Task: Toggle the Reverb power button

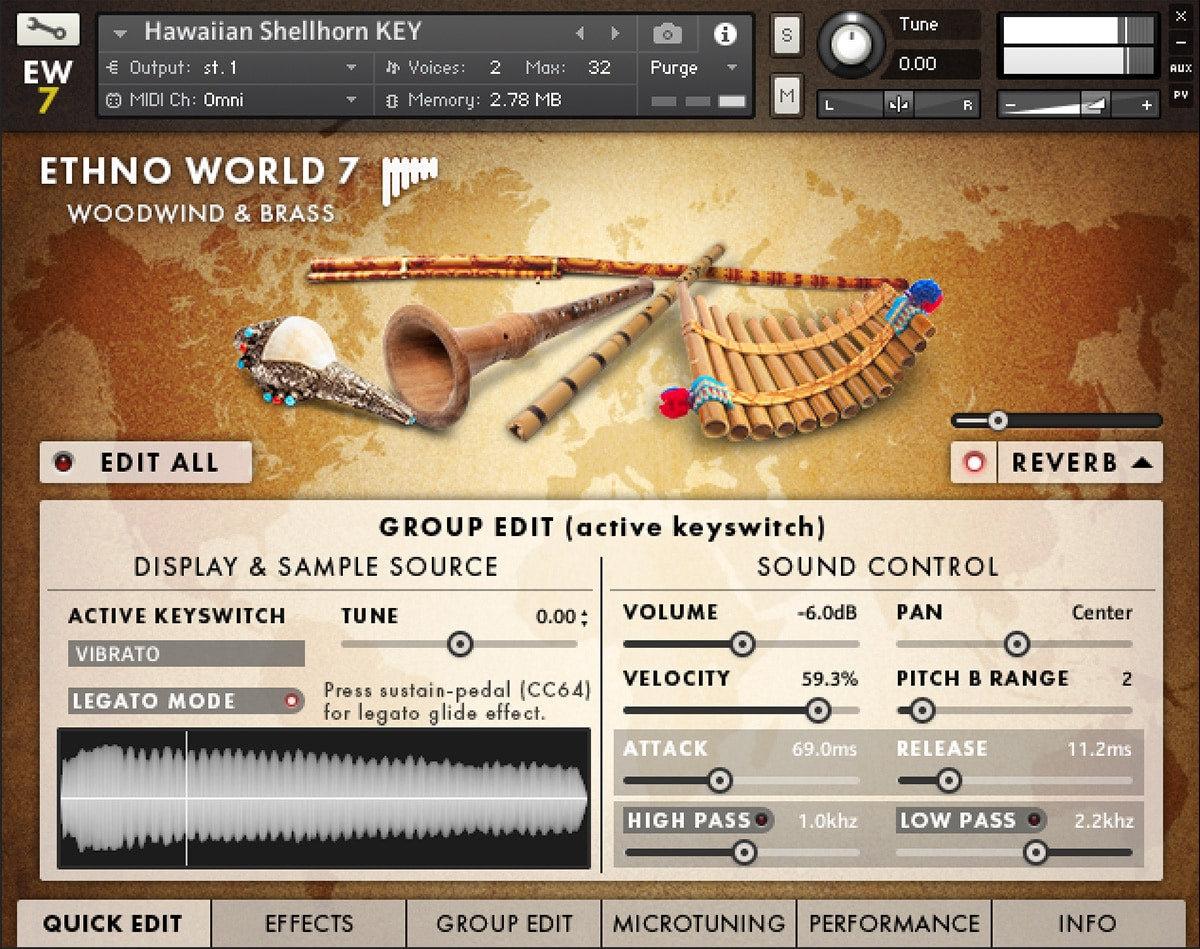Action: point(974,463)
